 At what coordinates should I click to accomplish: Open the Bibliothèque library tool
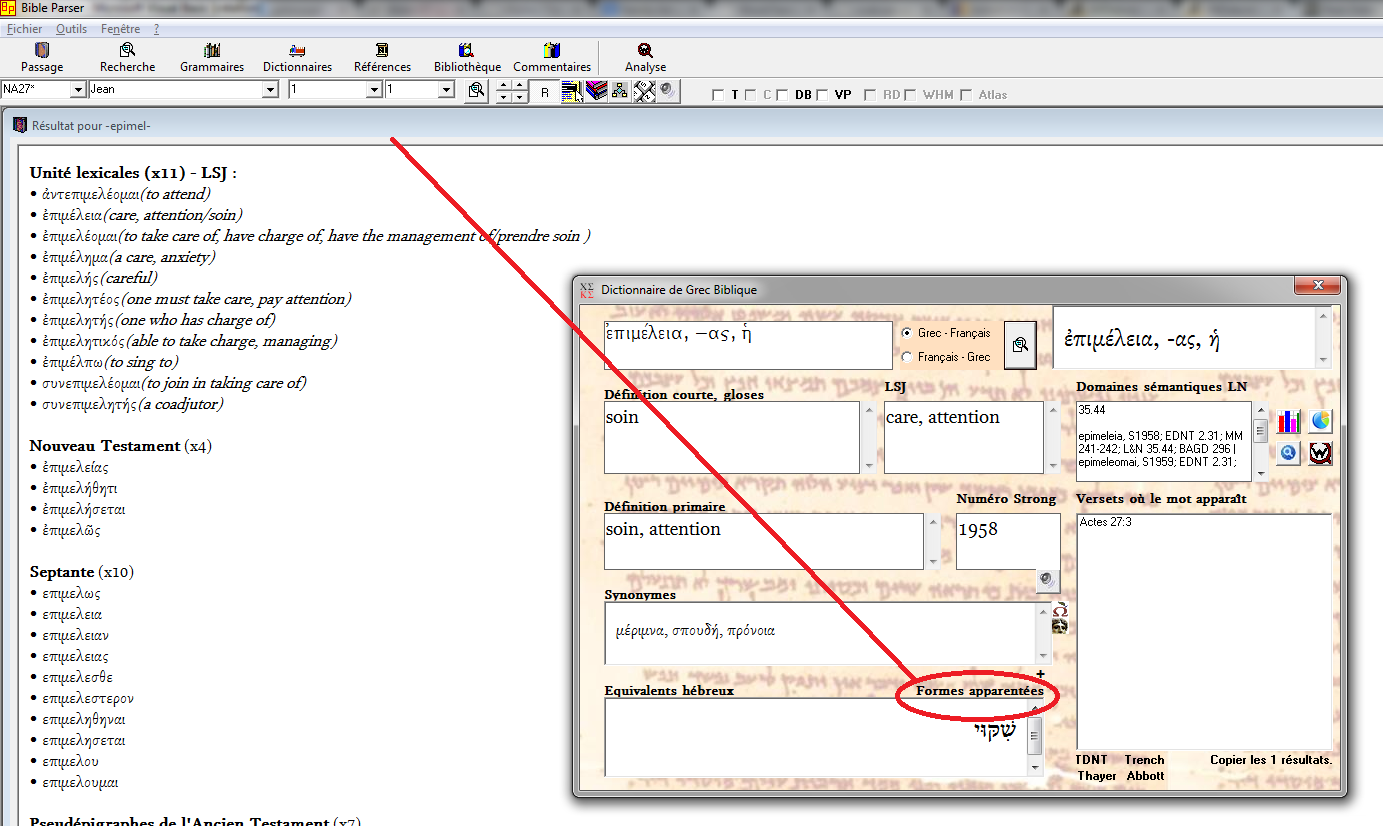pos(467,58)
